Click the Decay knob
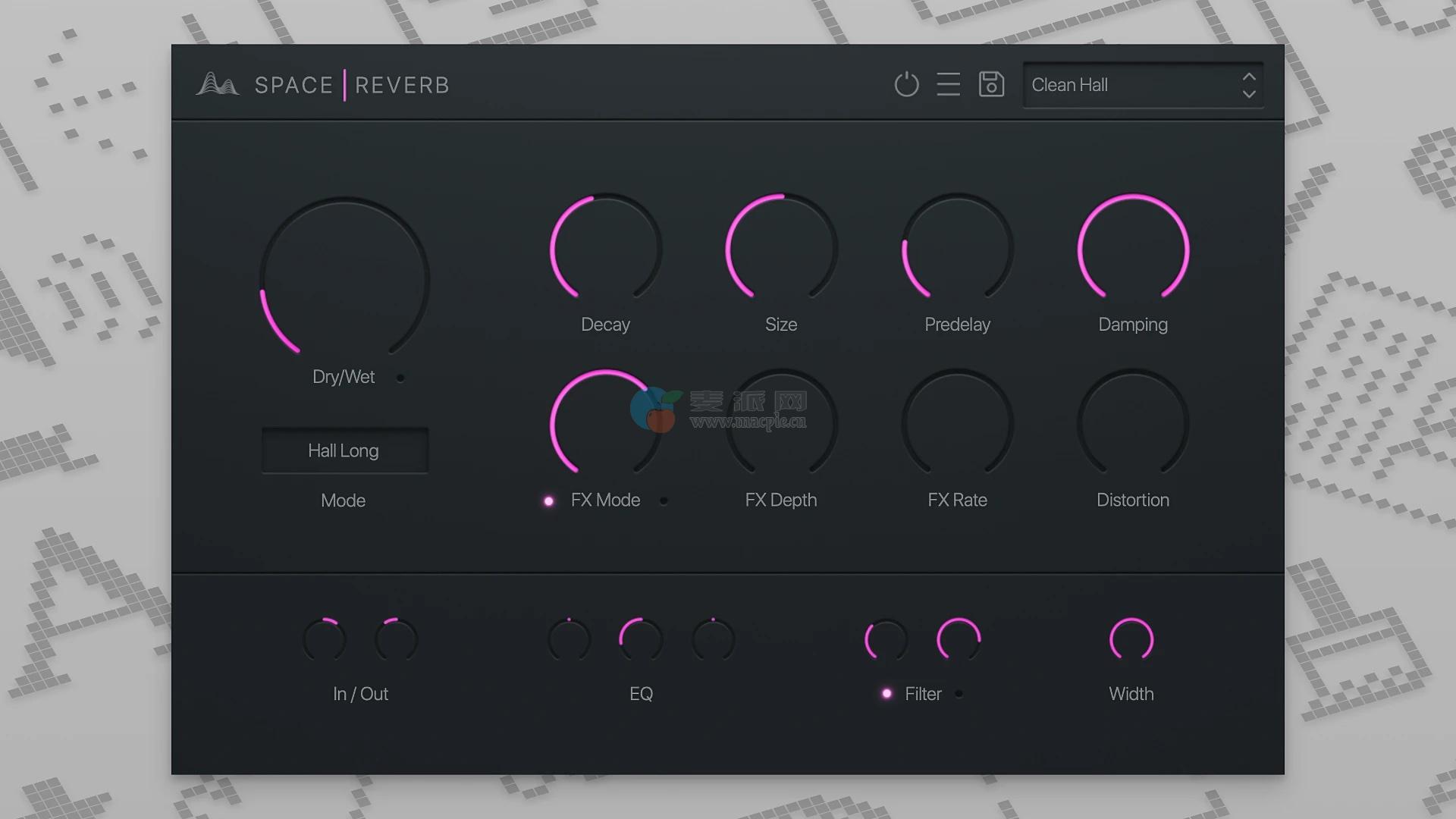Image resolution: width=1456 pixels, height=819 pixels. (x=606, y=249)
